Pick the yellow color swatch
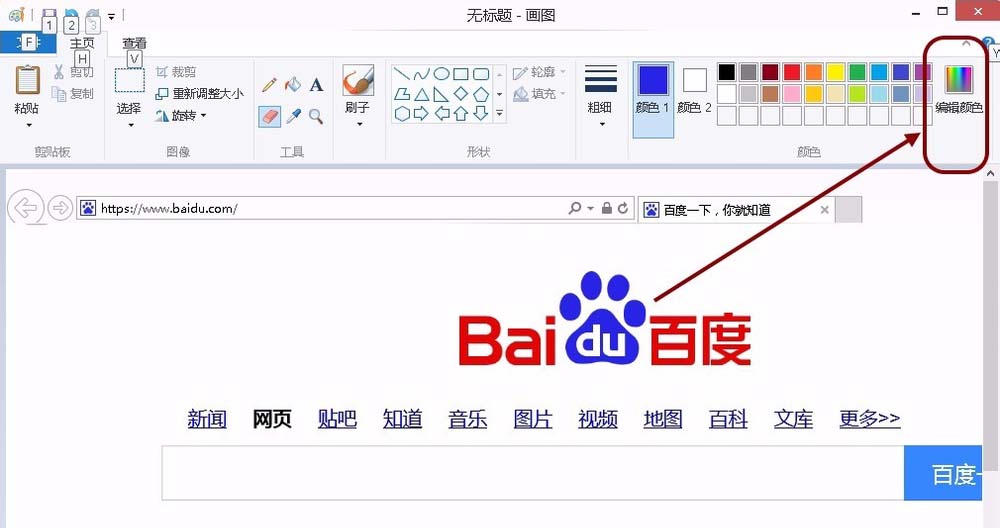The width and height of the screenshot is (1000, 528). pos(835,71)
